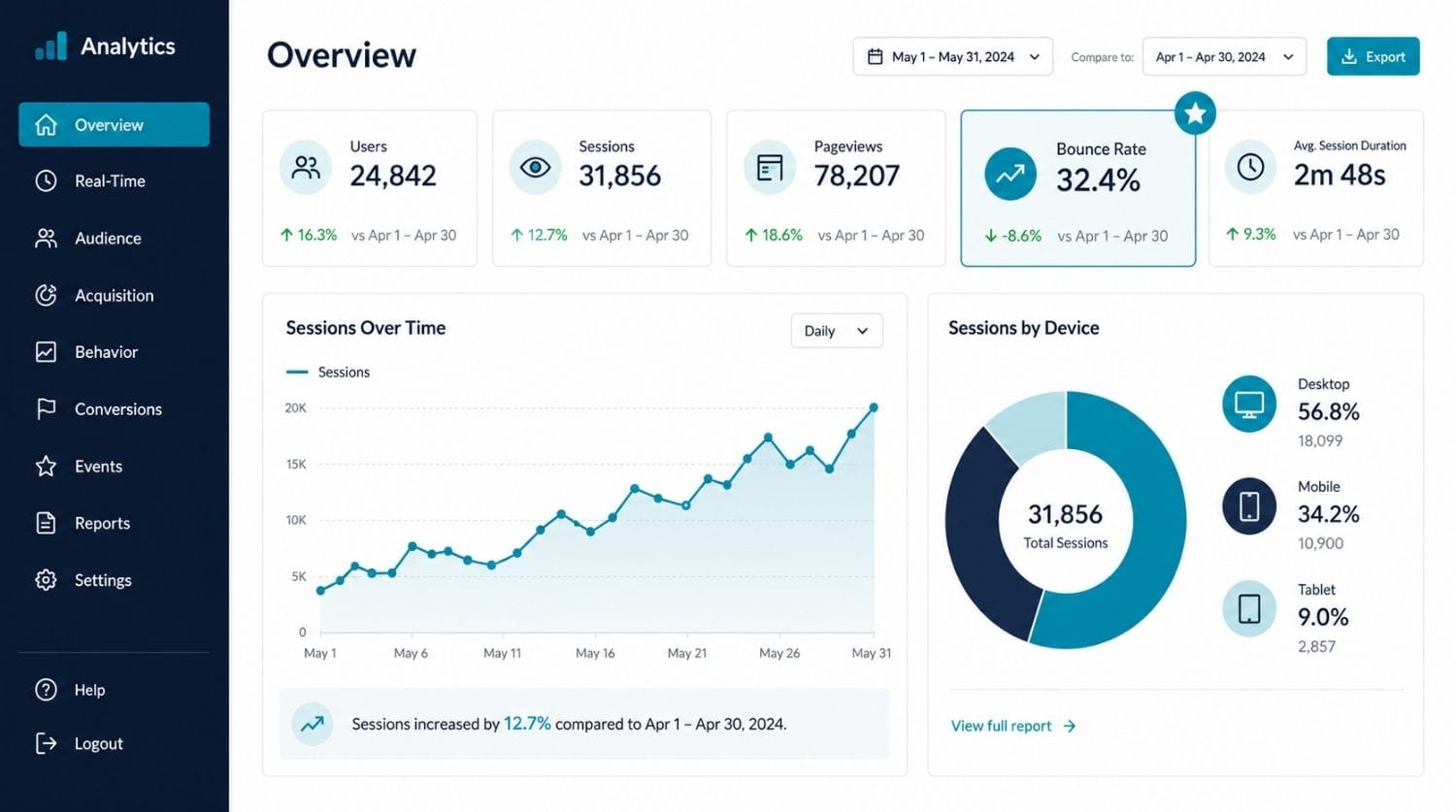Click the Behavior chart icon
1456x812 pixels.
(46, 351)
